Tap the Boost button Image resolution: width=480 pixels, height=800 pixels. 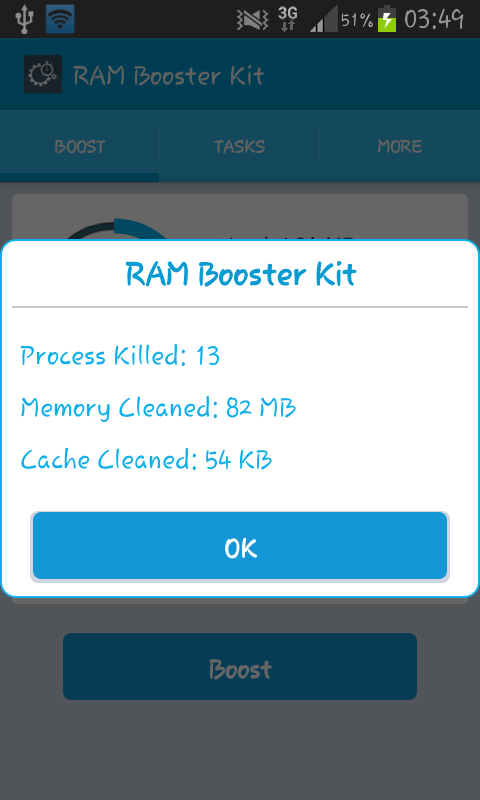[240, 666]
